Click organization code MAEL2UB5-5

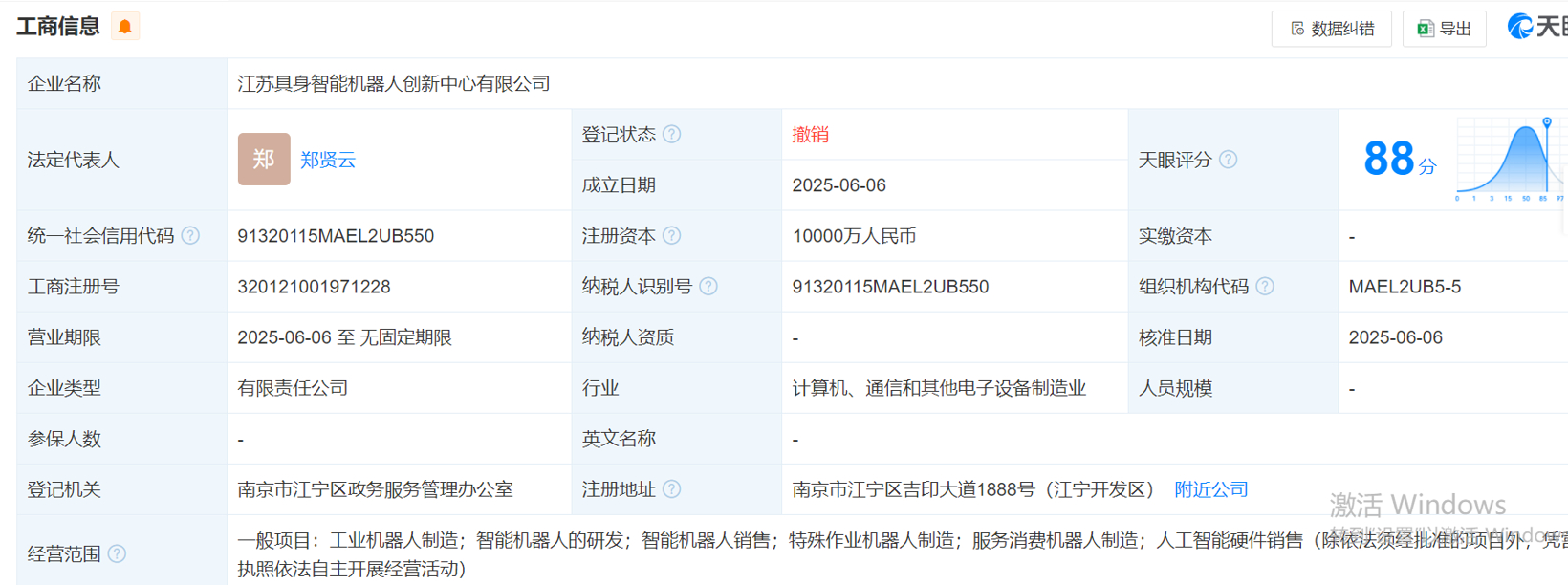(x=1405, y=287)
